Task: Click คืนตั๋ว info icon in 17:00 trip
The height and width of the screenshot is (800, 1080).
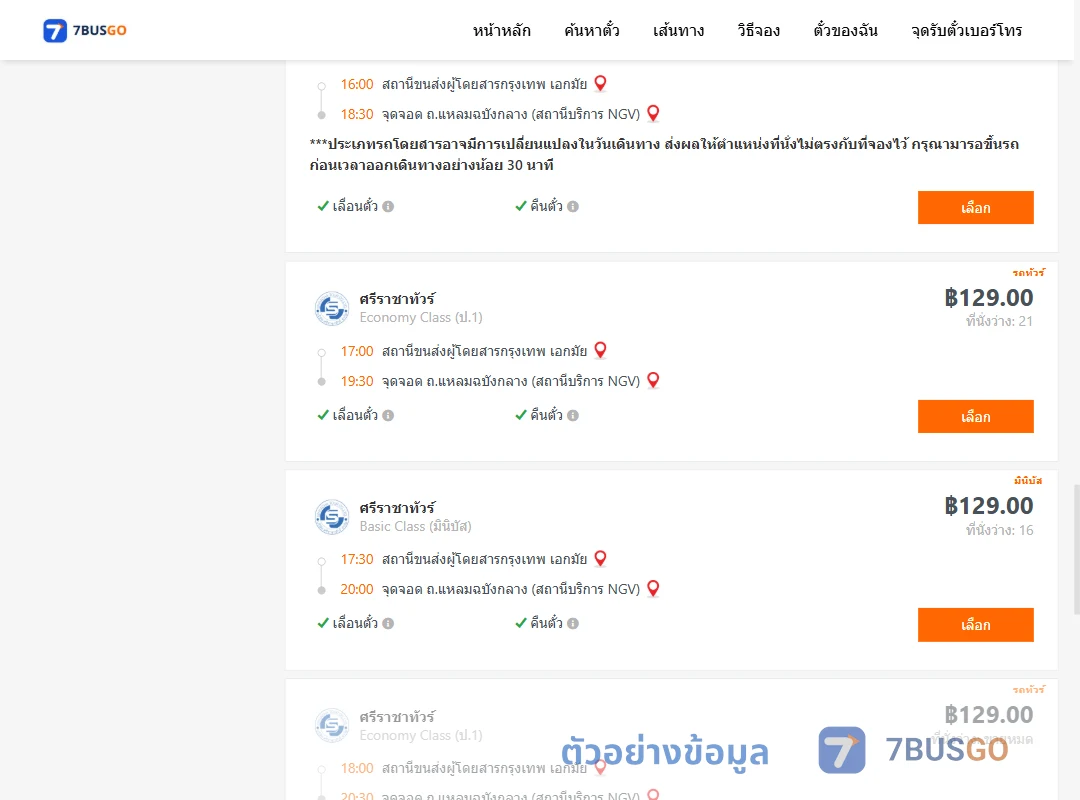Action: pyautogui.click(x=573, y=415)
